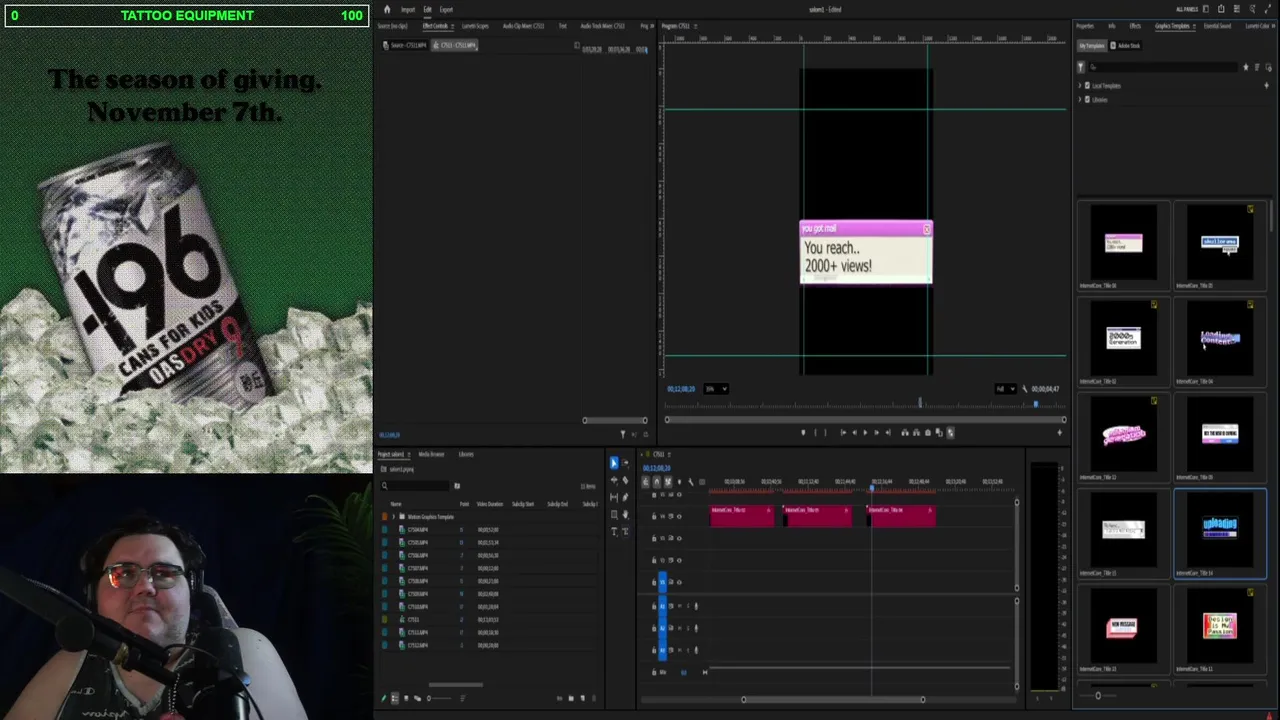
Task: Toggle the Local Templates checkbox
Action: (x=1087, y=85)
